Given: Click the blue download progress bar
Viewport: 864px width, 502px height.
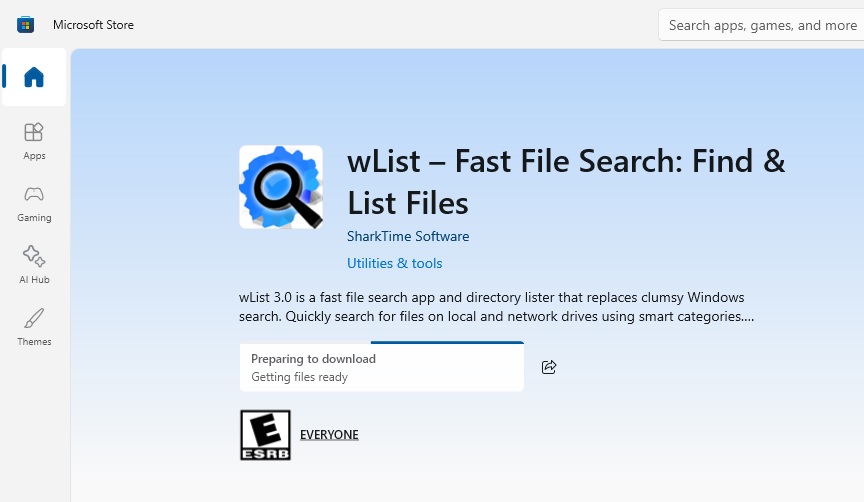Looking at the screenshot, I should (447, 342).
